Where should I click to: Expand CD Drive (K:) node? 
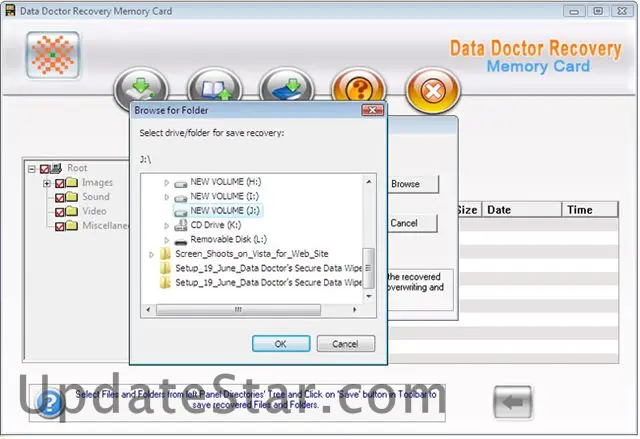[167, 225]
